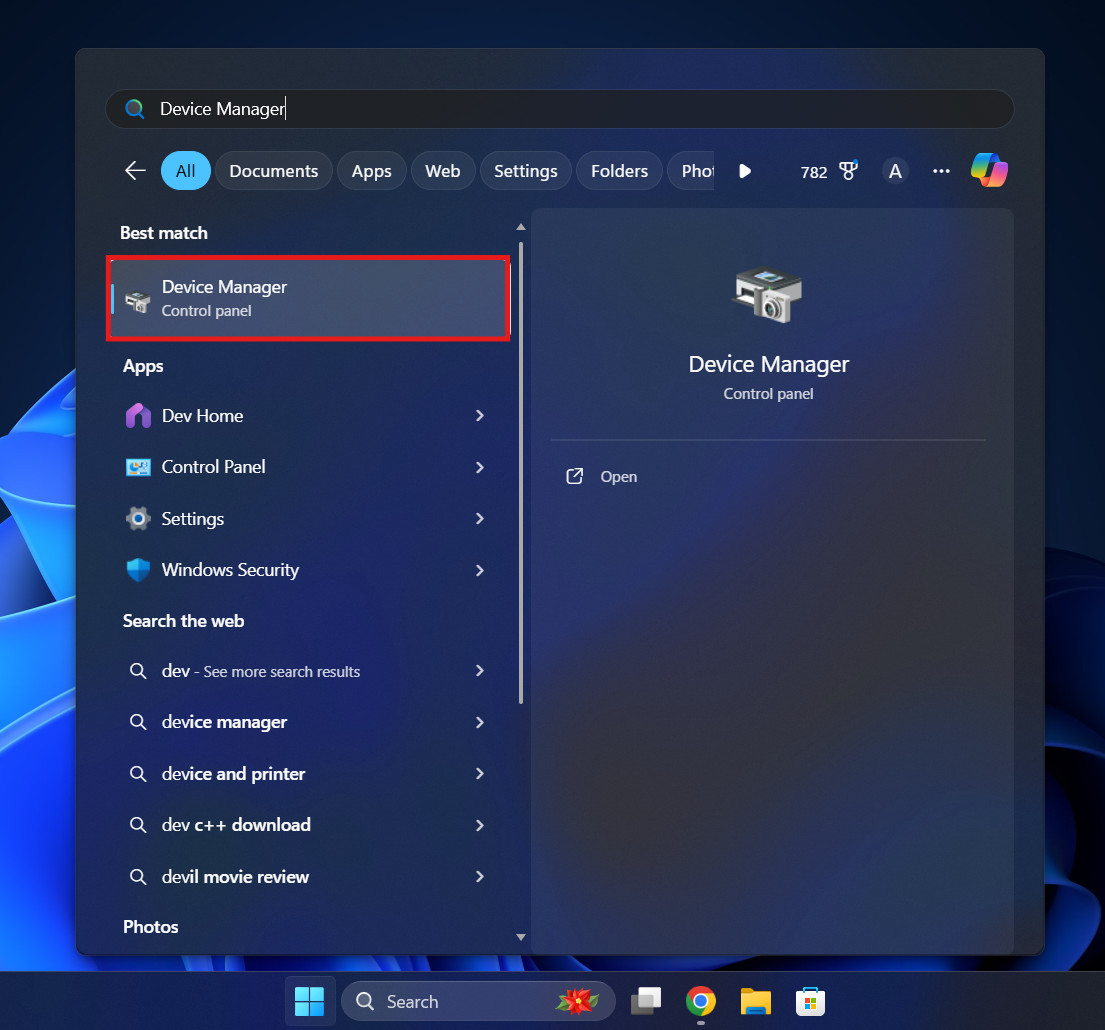This screenshot has width=1105, height=1030.
Task: Switch to the Folders filter
Action: coord(618,170)
